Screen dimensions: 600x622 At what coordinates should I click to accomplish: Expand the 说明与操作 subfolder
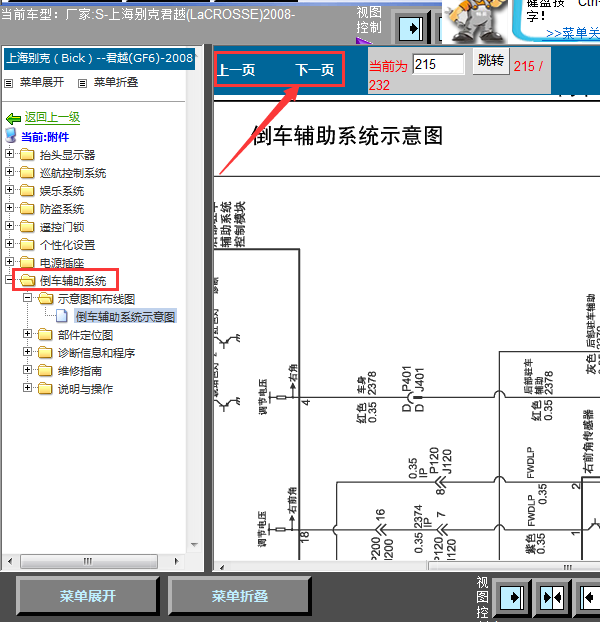(x=27, y=388)
